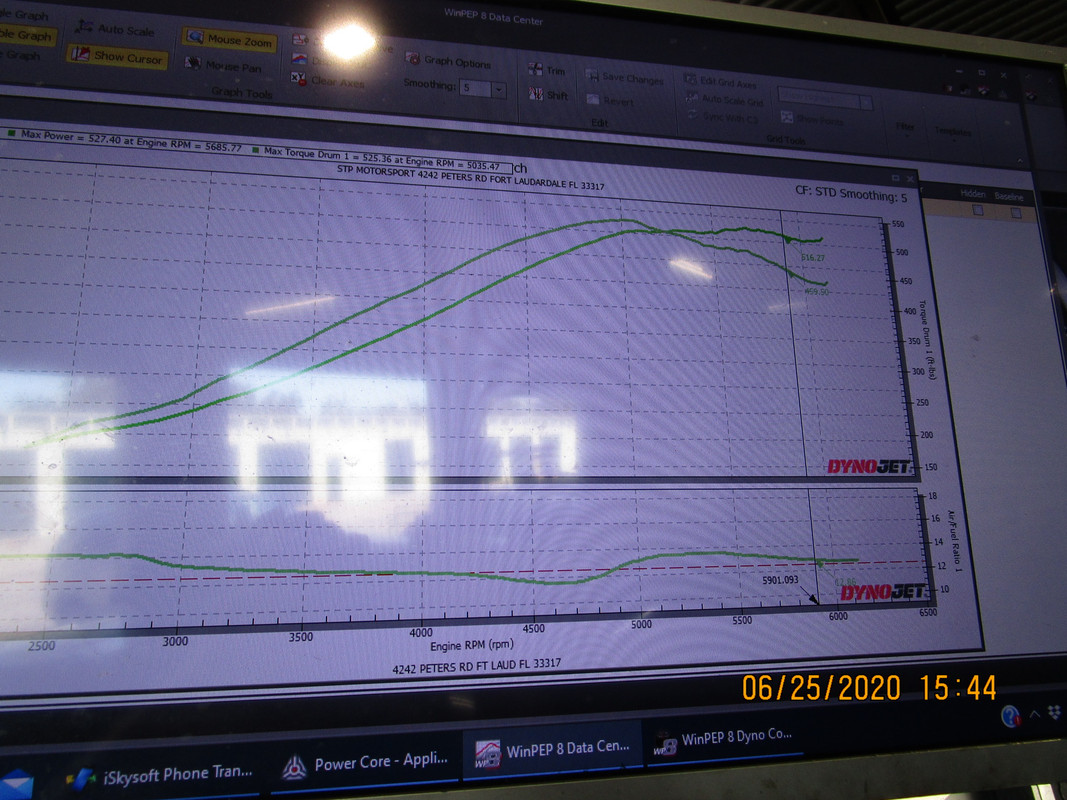Viewport: 1067px width, 800px height.
Task: Click the Shift tool icon
Action: 537,93
